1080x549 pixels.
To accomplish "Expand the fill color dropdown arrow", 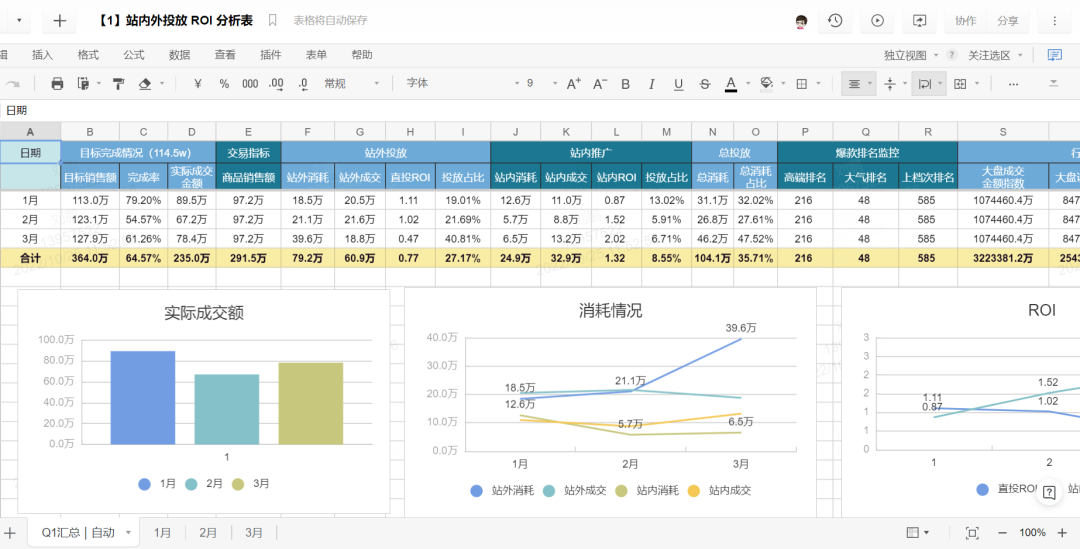I will (x=782, y=83).
